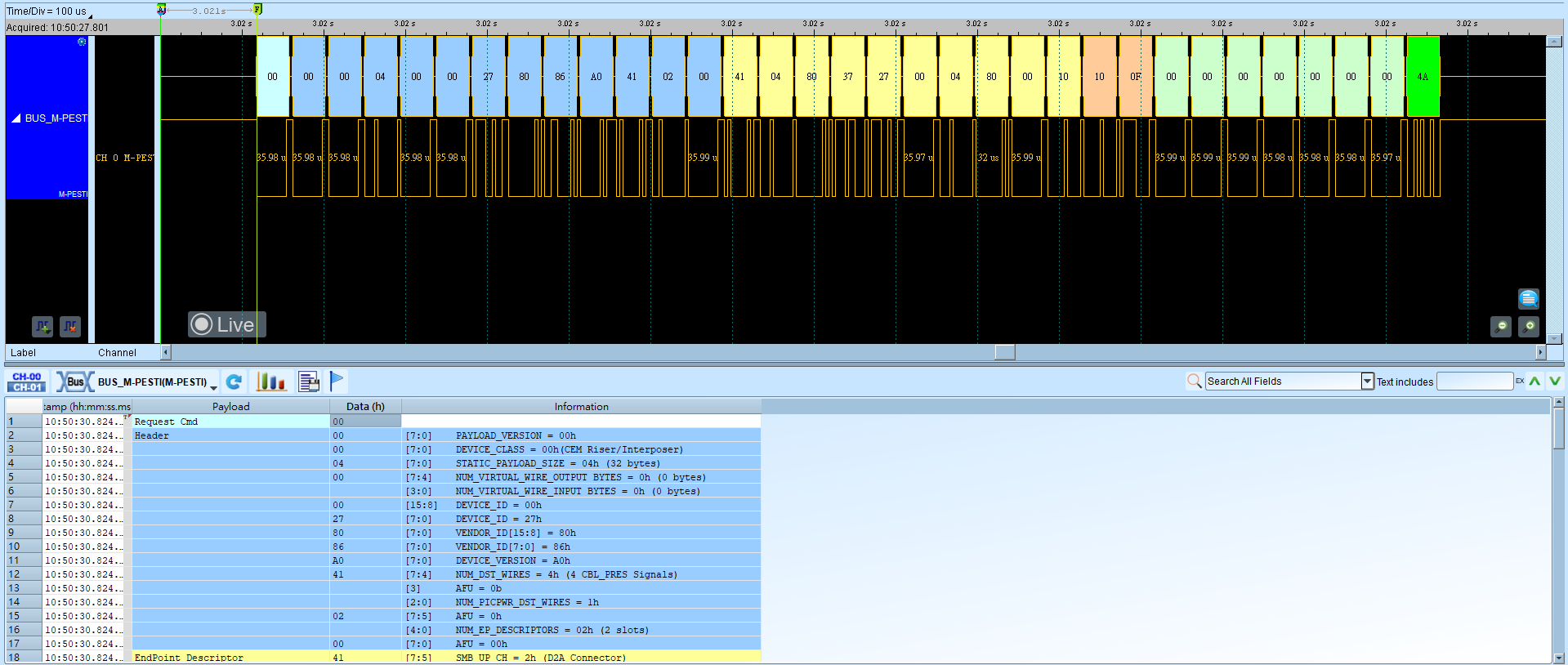Viewport: 1568px width, 665px height.
Task: Jump to previous search result with up arrow
Action: (x=1534, y=381)
